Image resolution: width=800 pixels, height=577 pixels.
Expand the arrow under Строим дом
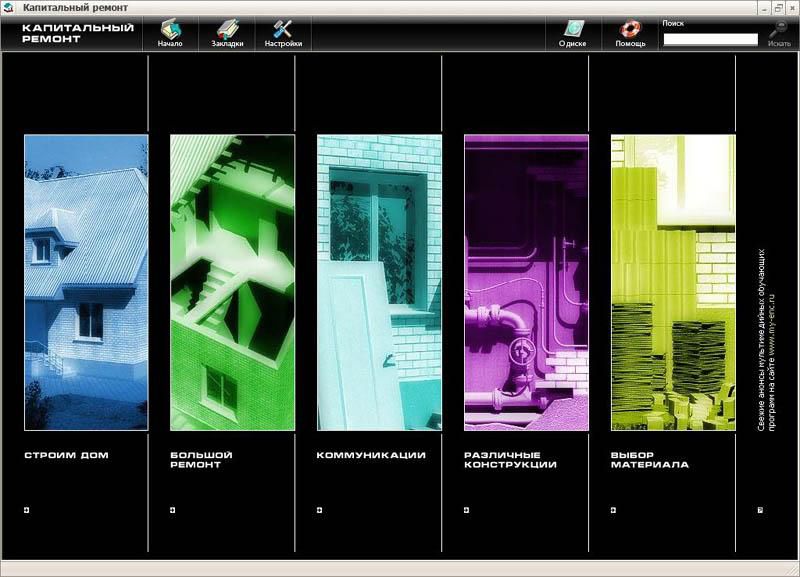tap(27, 510)
